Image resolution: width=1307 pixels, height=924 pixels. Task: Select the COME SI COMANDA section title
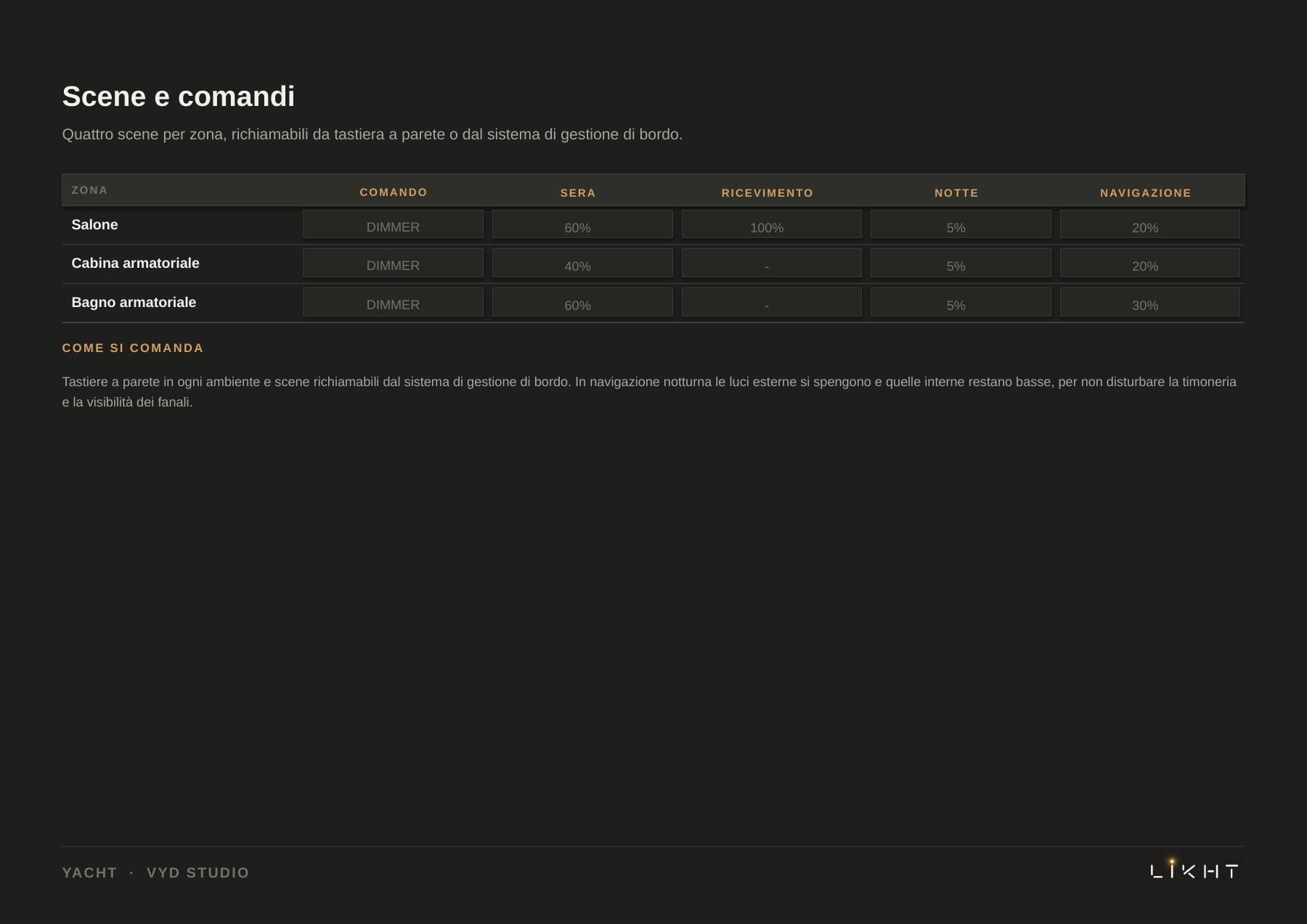(133, 348)
